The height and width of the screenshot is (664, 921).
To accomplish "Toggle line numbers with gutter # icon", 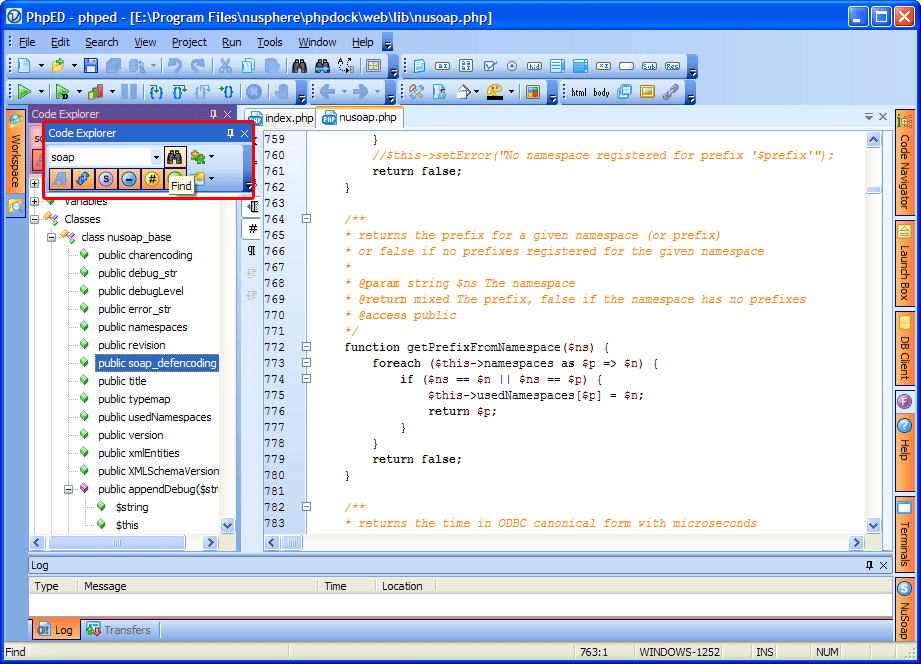I will coord(252,229).
